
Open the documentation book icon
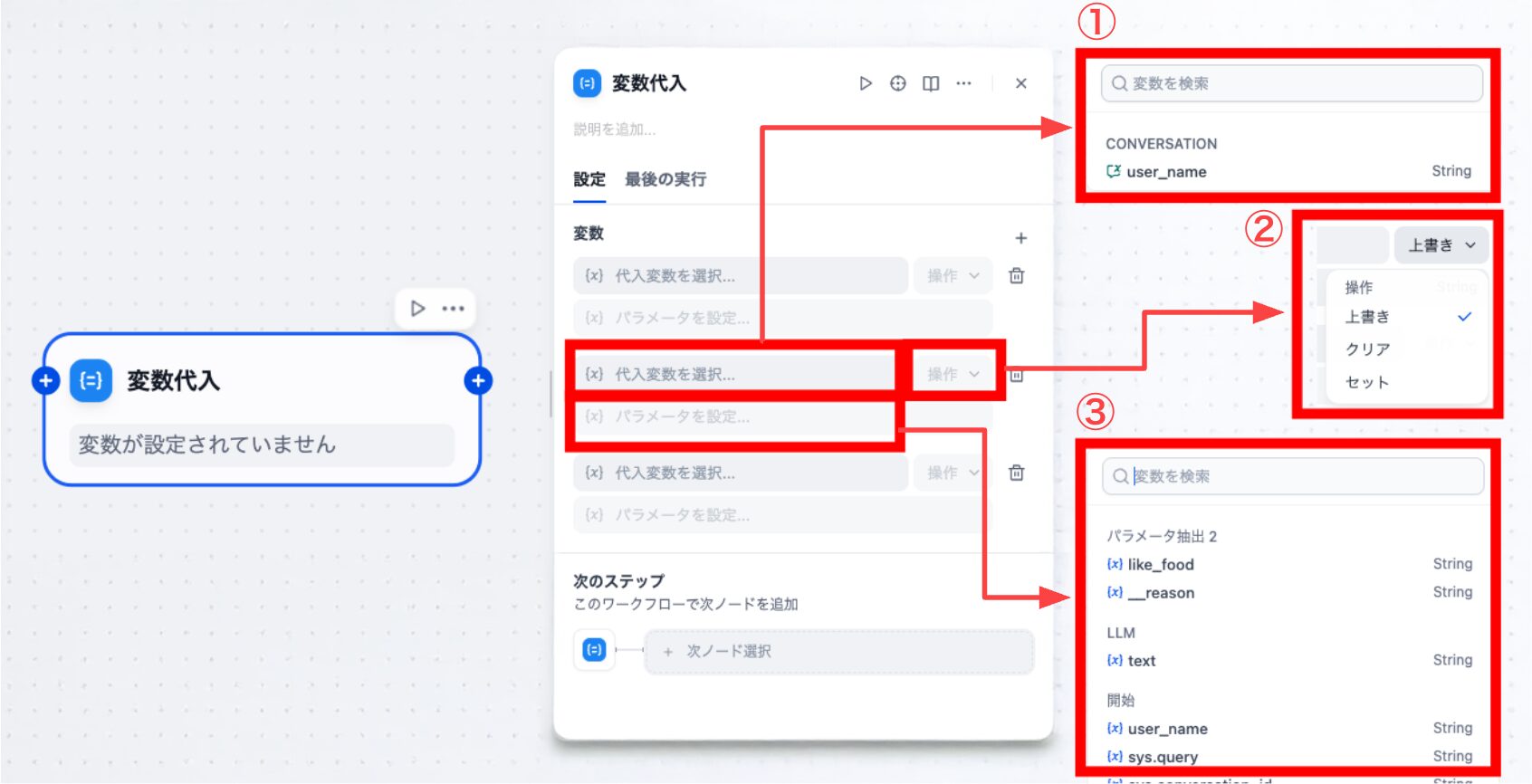(x=931, y=83)
